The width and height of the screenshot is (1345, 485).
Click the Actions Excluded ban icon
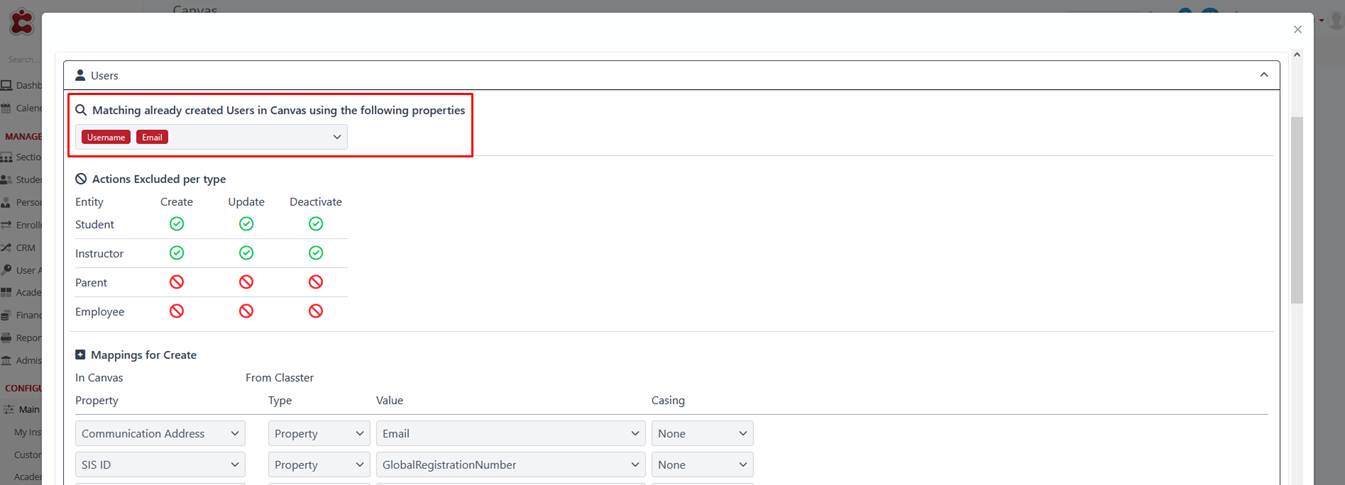[81, 179]
